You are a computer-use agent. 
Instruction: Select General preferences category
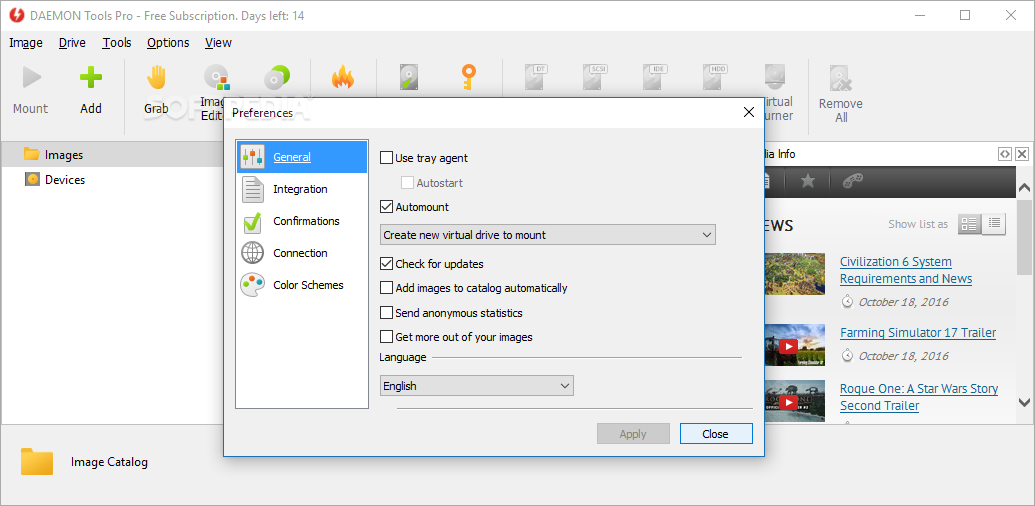click(302, 157)
